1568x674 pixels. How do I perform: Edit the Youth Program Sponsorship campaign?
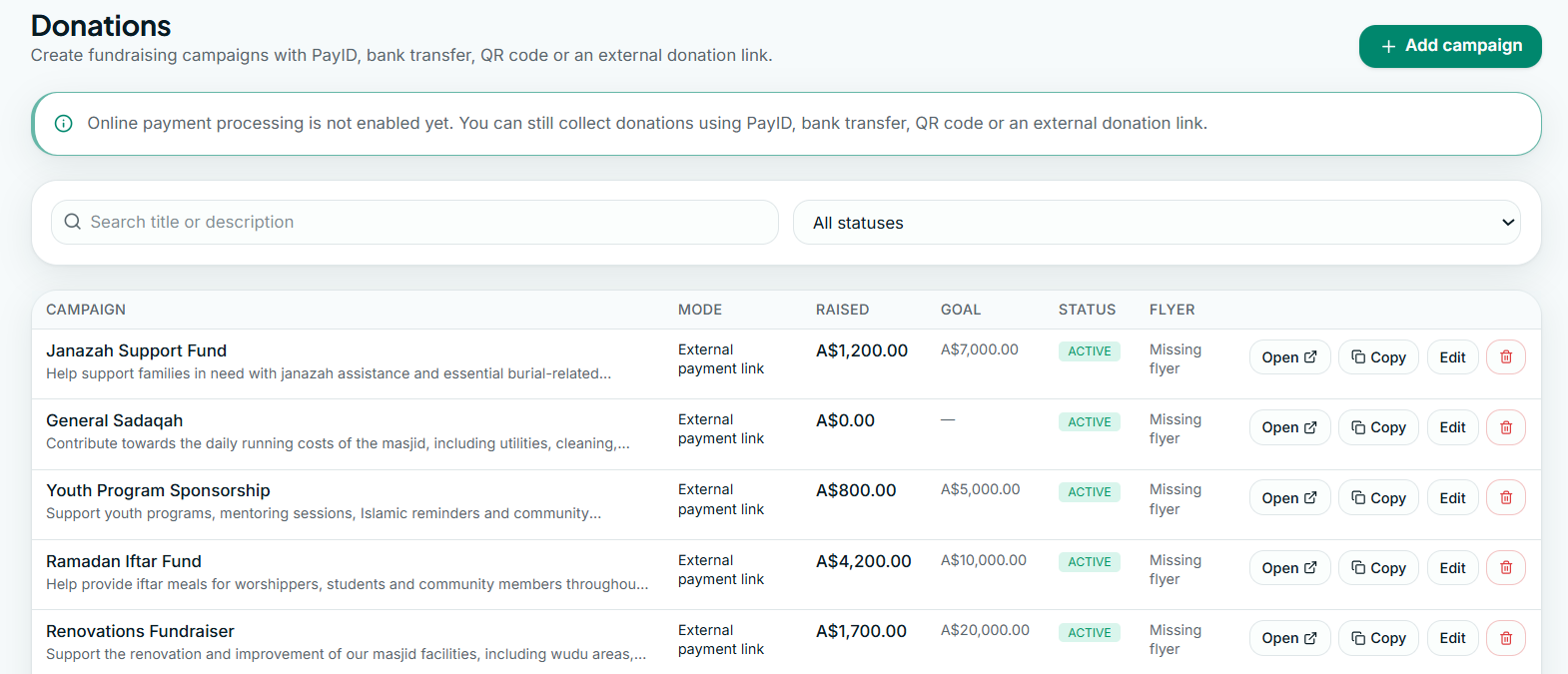pyautogui.click(x=1452, y=498)
